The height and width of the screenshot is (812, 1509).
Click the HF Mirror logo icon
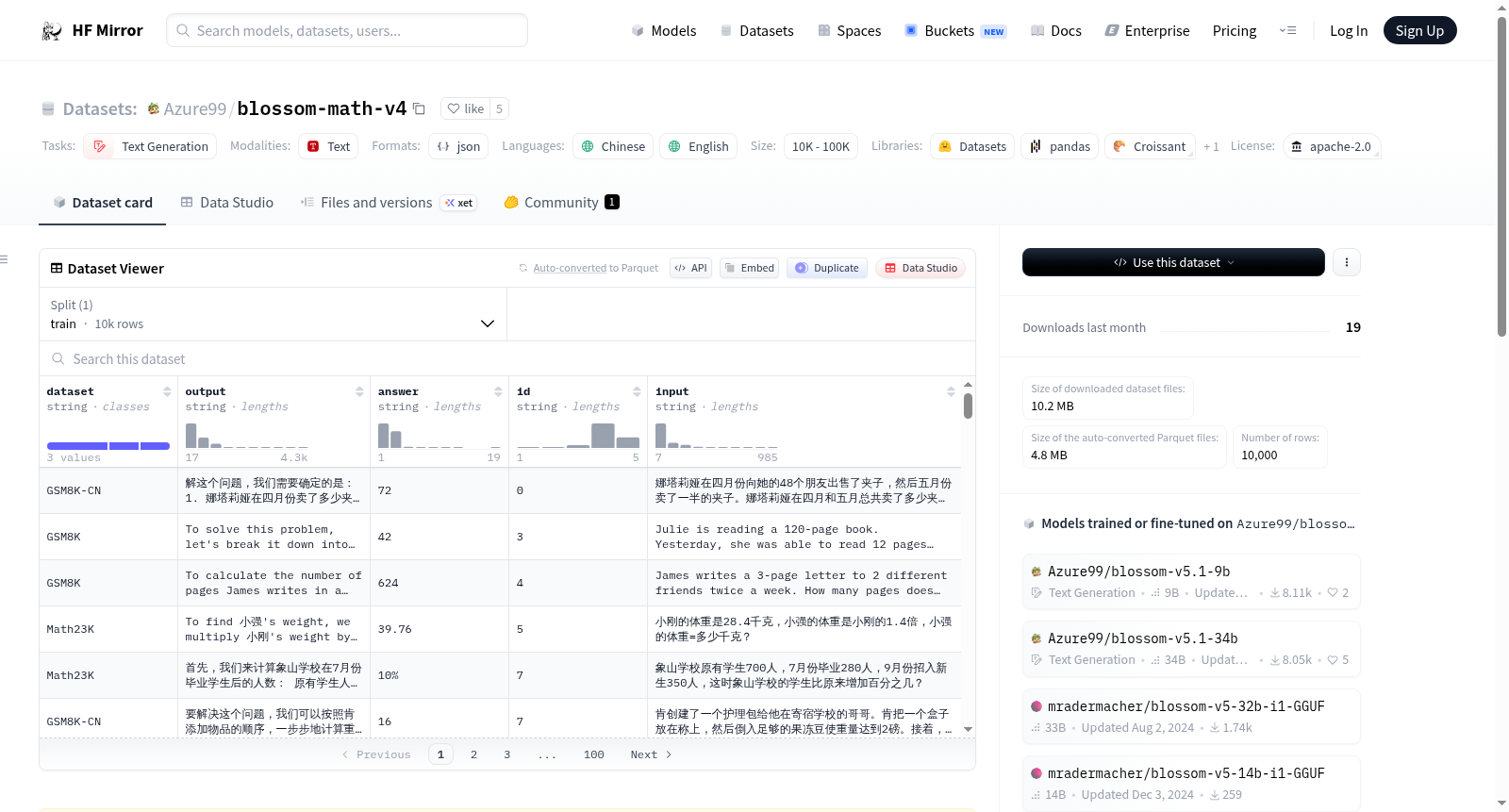[x=52, y=31]
